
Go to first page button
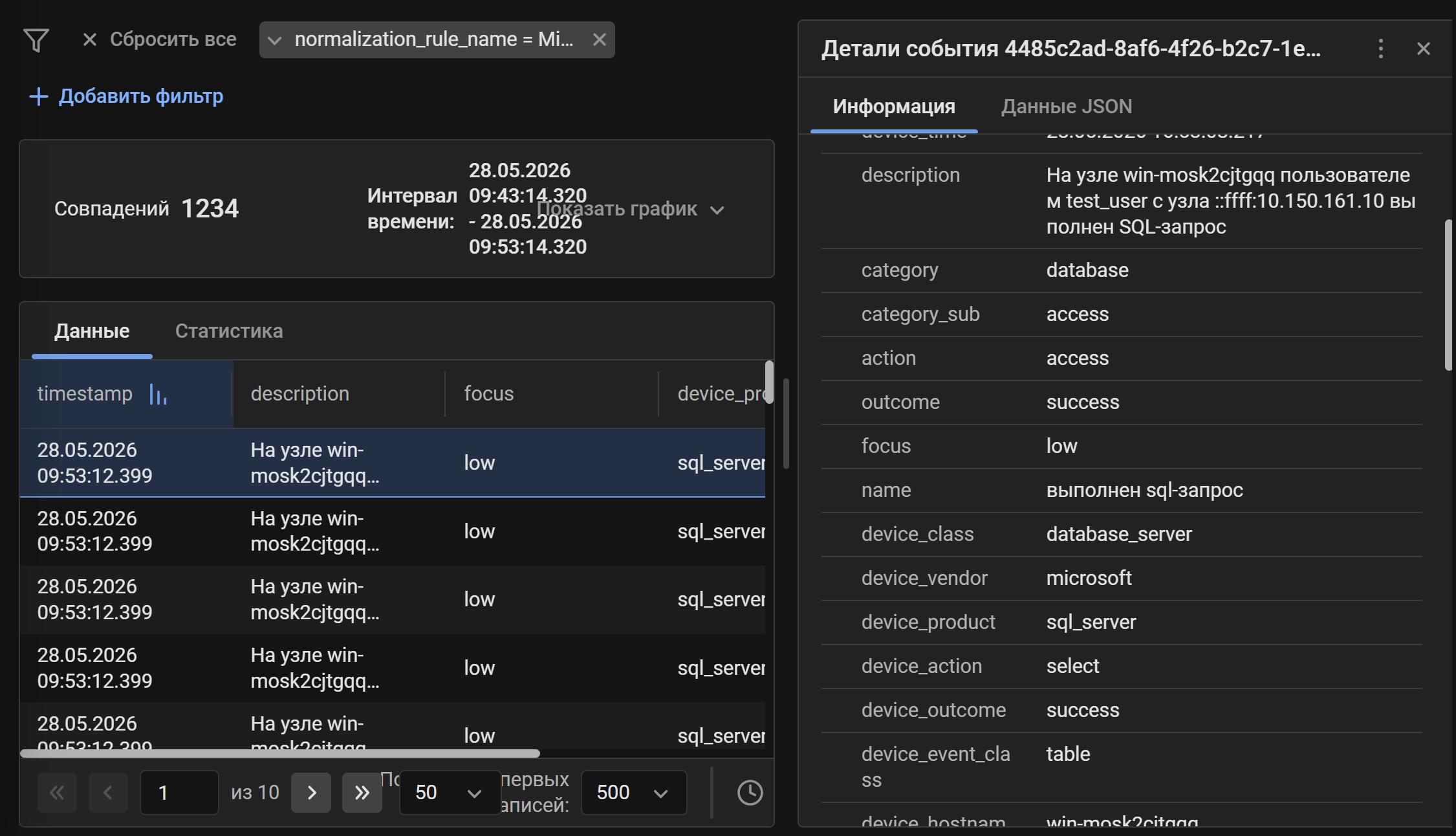coord(57,793)
